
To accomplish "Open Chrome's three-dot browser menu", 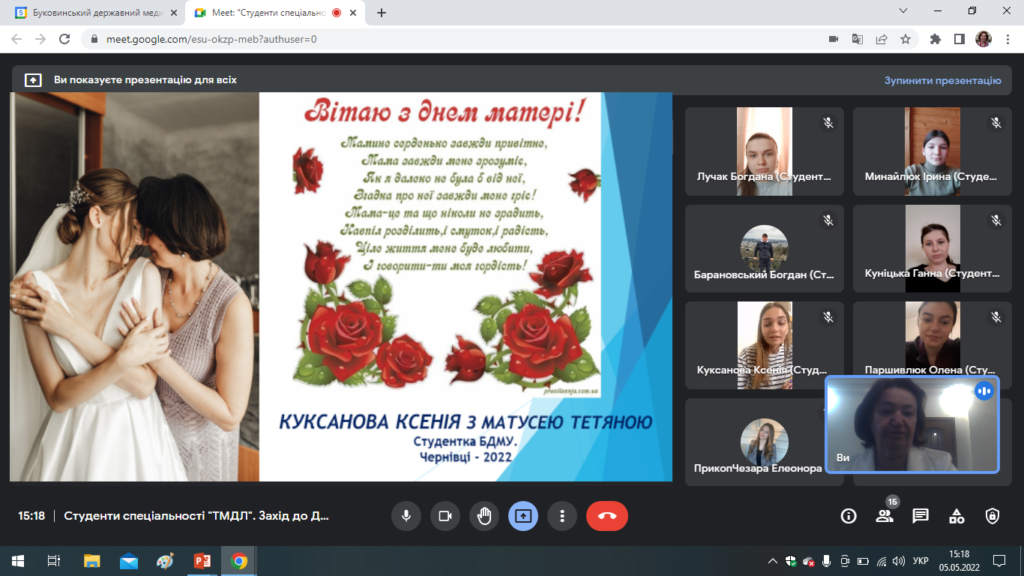I will (1007, 39).
